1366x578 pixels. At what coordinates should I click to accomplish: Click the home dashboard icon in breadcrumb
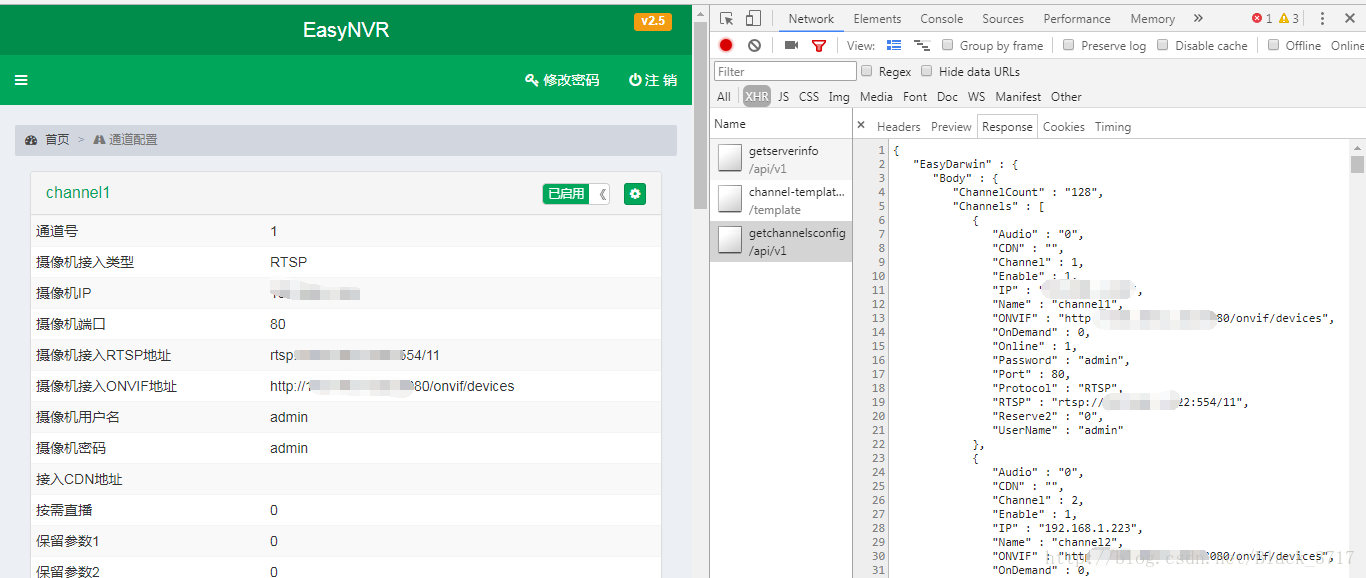[x=31, y=140]
